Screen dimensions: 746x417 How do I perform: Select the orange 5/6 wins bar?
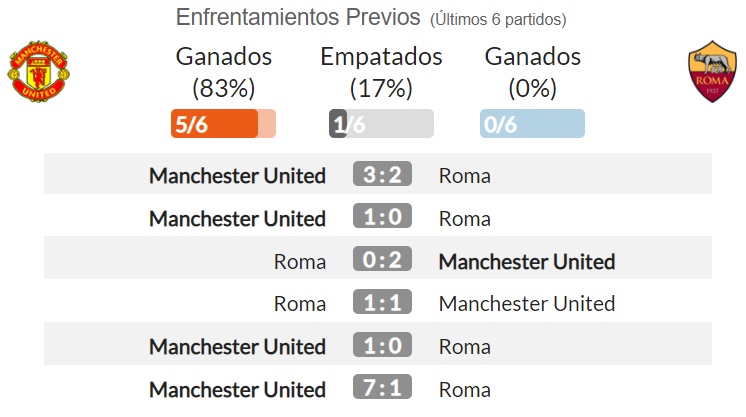[223, 124]
